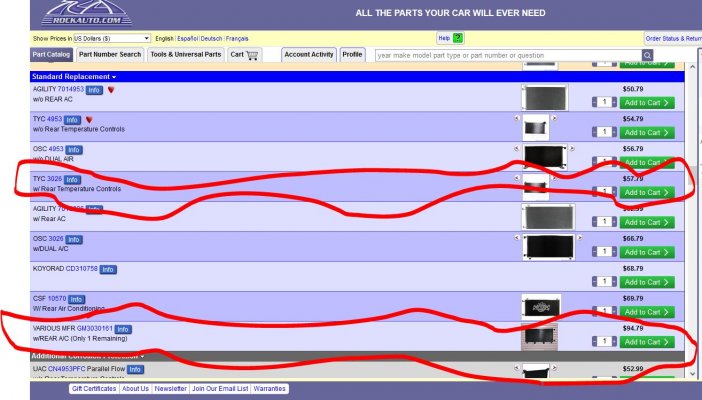Switch language to Français
This screenshot has height=400, width=702.
pos(237,39)
